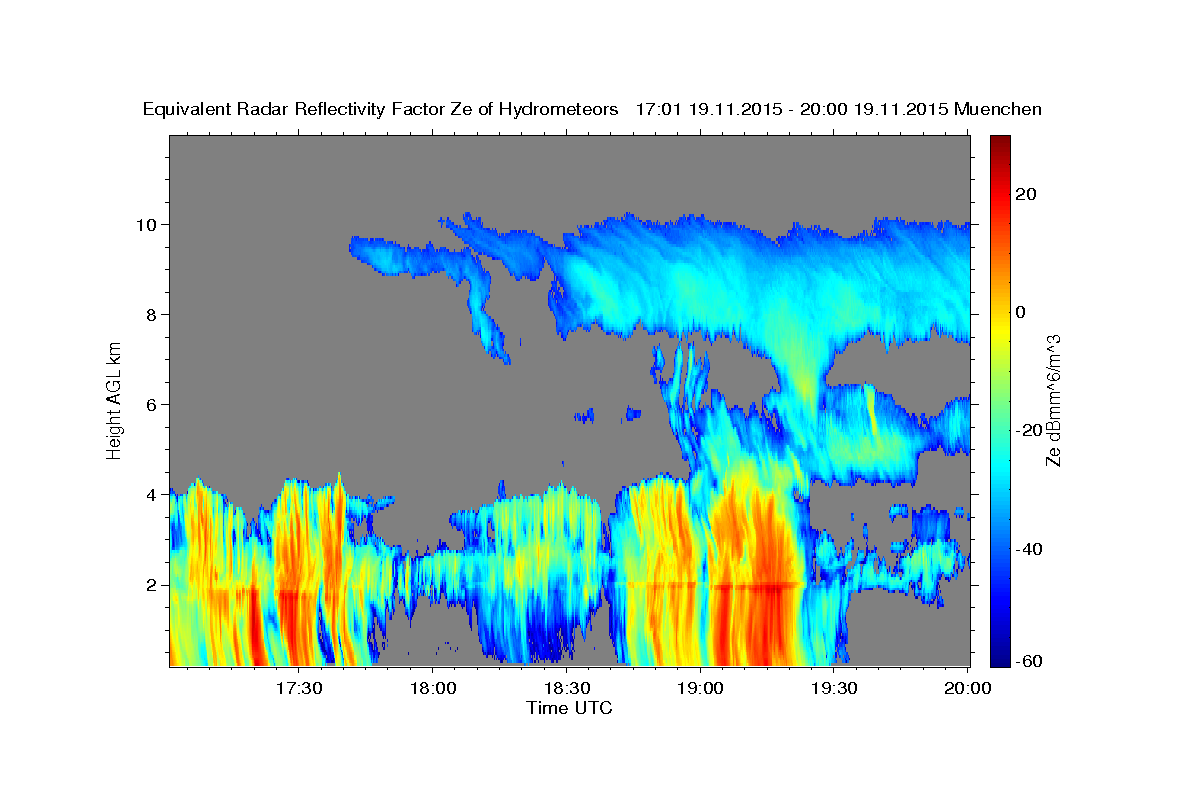
Task: Click the colorbar tick label '0'
Action: pos(1021,312)
